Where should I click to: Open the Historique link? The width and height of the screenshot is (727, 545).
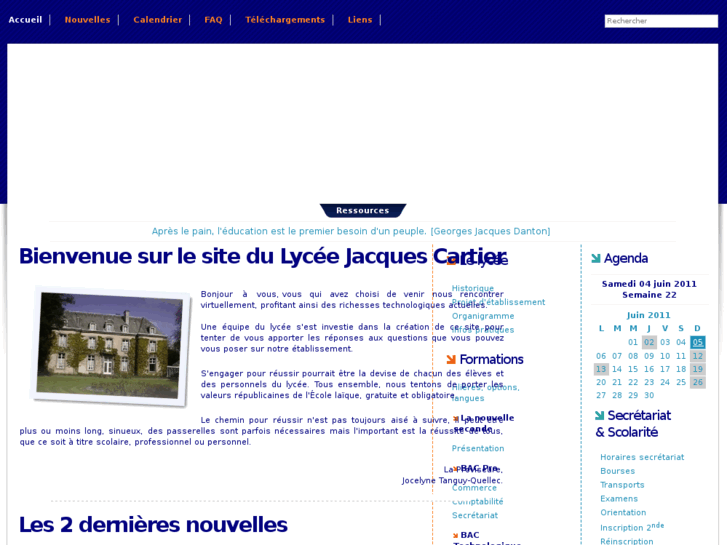coord(473,288)
